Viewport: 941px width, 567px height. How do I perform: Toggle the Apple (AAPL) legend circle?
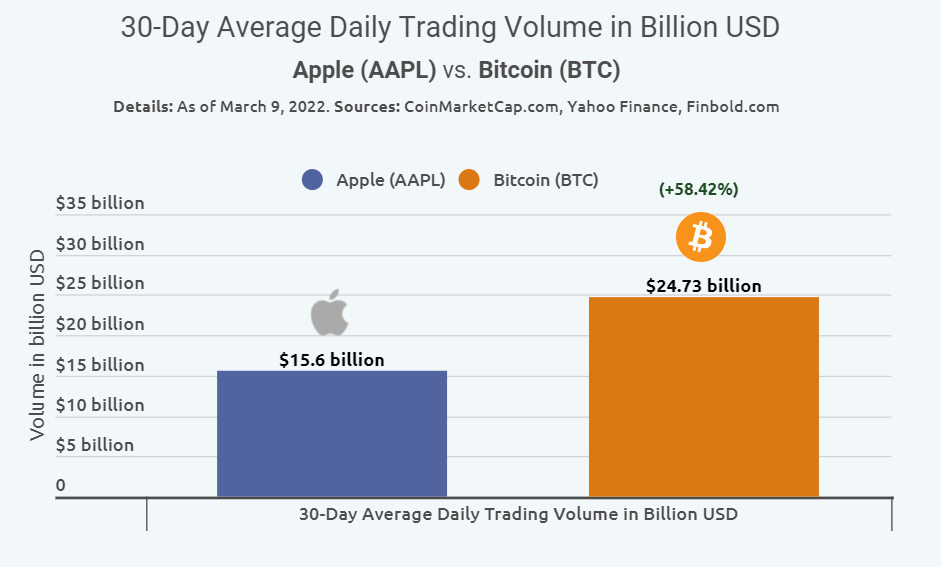pos(312,180)
